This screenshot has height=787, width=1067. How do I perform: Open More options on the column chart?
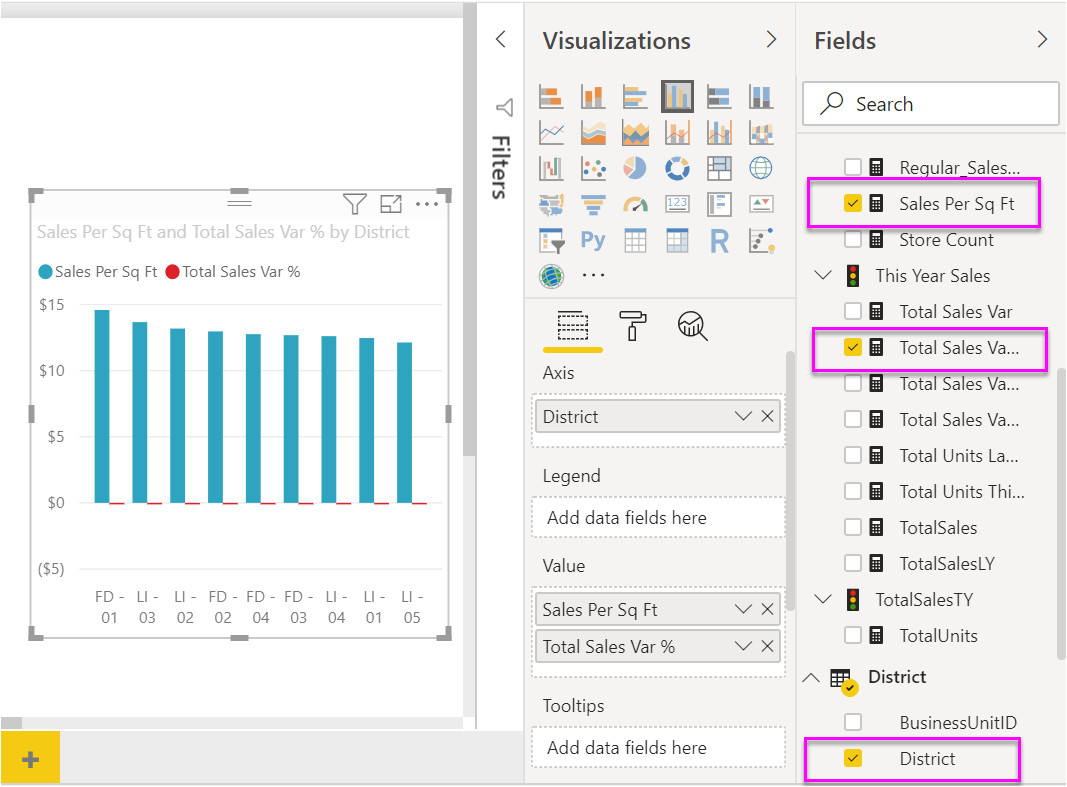[x=428, y=203]
